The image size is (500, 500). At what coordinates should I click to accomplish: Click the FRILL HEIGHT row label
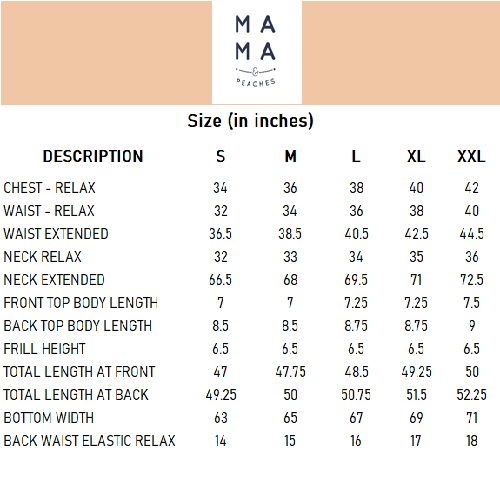44,349
